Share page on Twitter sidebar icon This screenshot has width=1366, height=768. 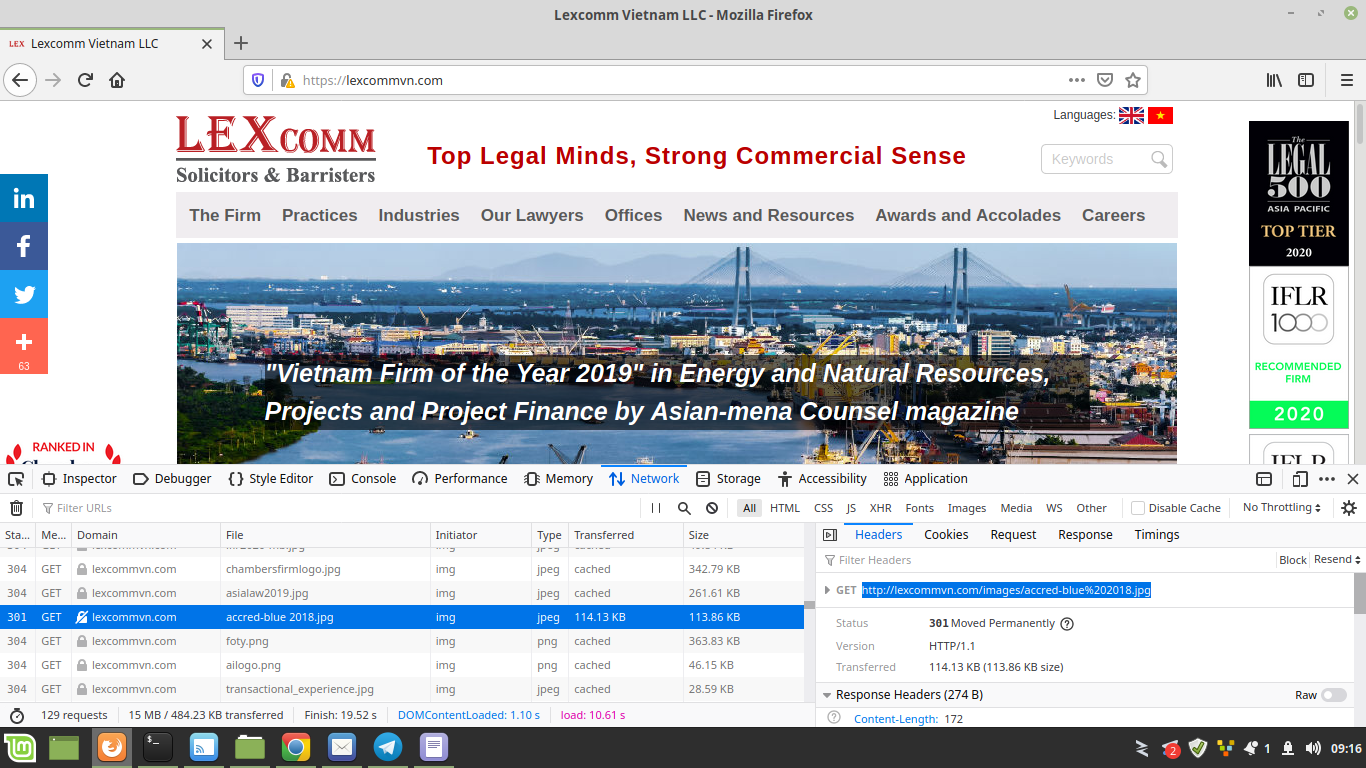[x=24, y=294]
